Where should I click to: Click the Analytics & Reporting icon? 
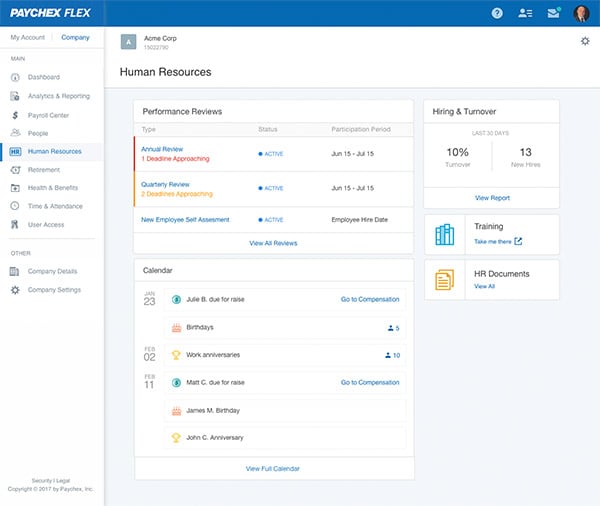(x=15, y=96)
